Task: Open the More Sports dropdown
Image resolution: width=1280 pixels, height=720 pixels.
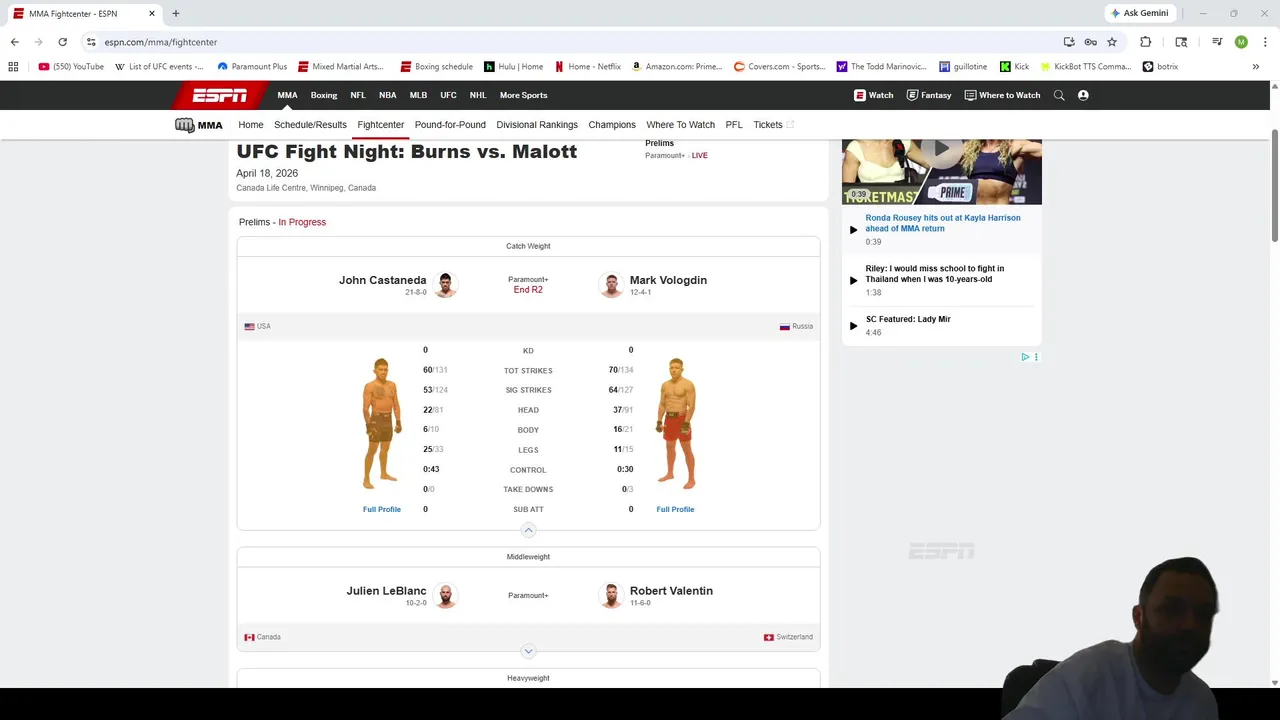Action: click(x=523, y=95)
